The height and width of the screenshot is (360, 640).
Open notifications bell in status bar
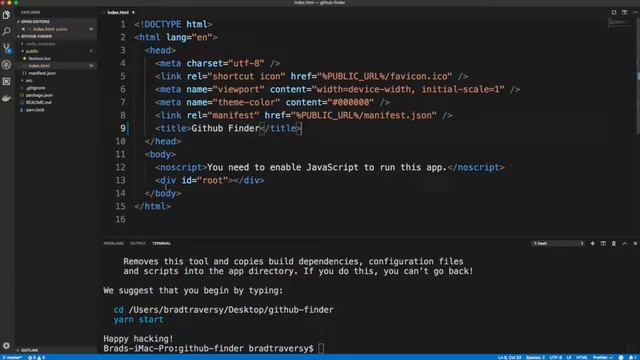click(631, 357)
